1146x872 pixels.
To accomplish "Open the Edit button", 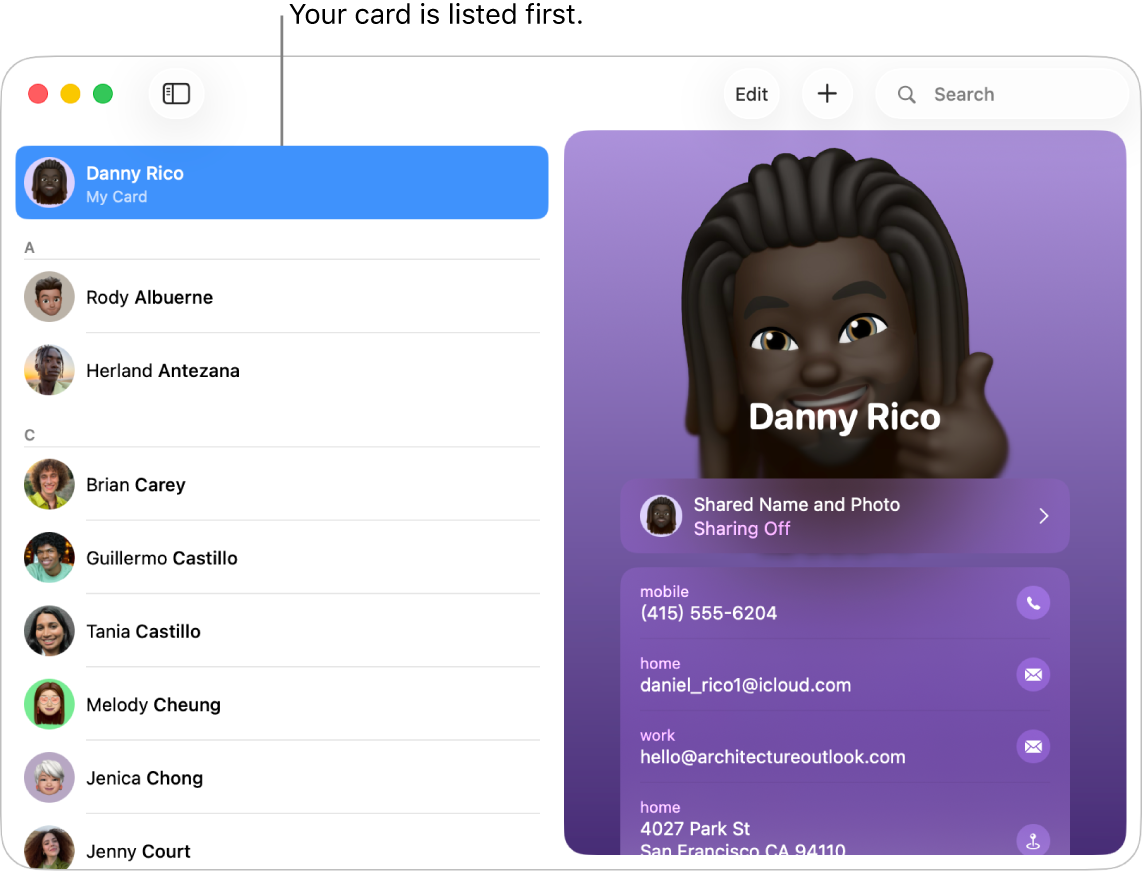I will pyautogui.click(x=751, y=93).
